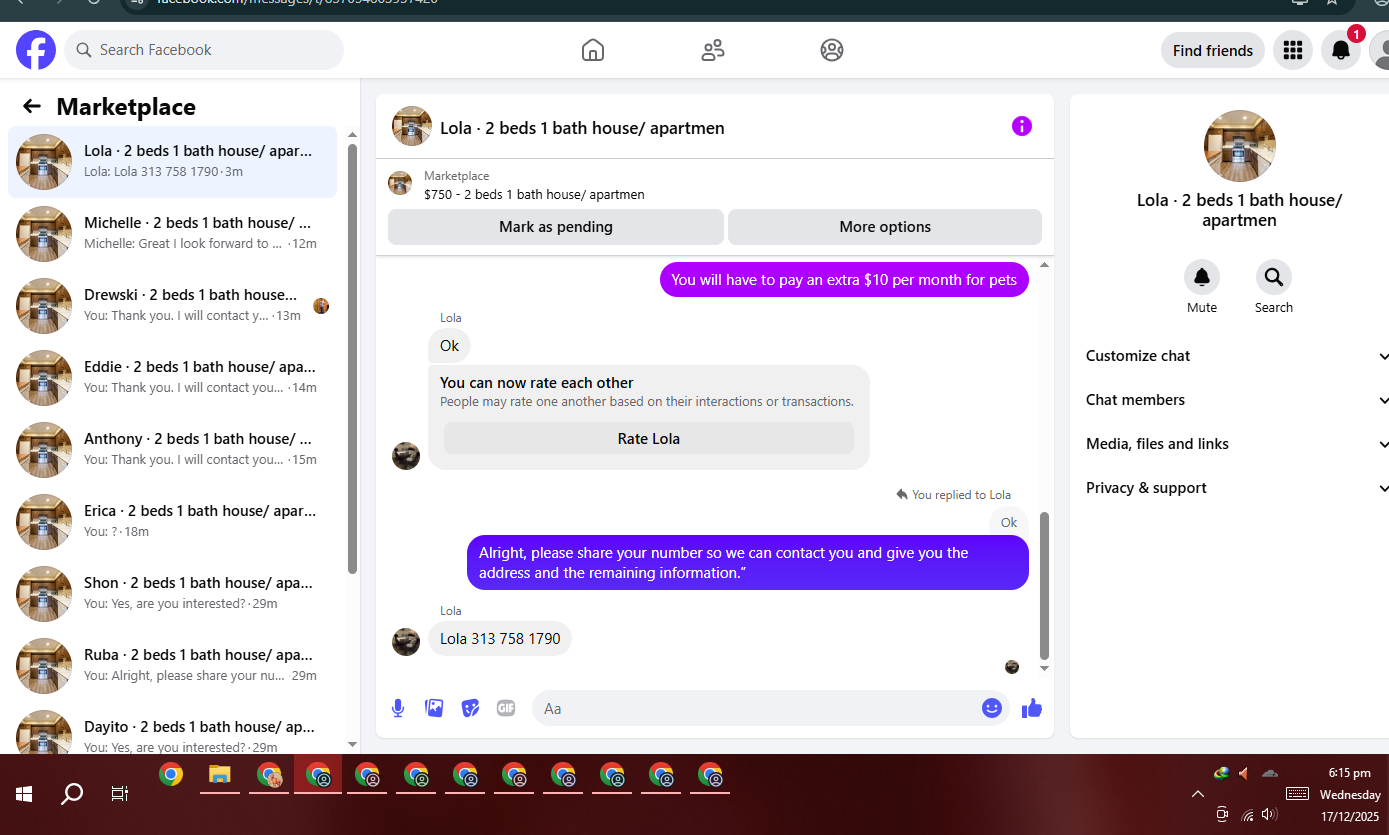Viewport: 1389px width, 835px height.
Task: Go back using the Marketplace arrow
Action: point(32,107)
